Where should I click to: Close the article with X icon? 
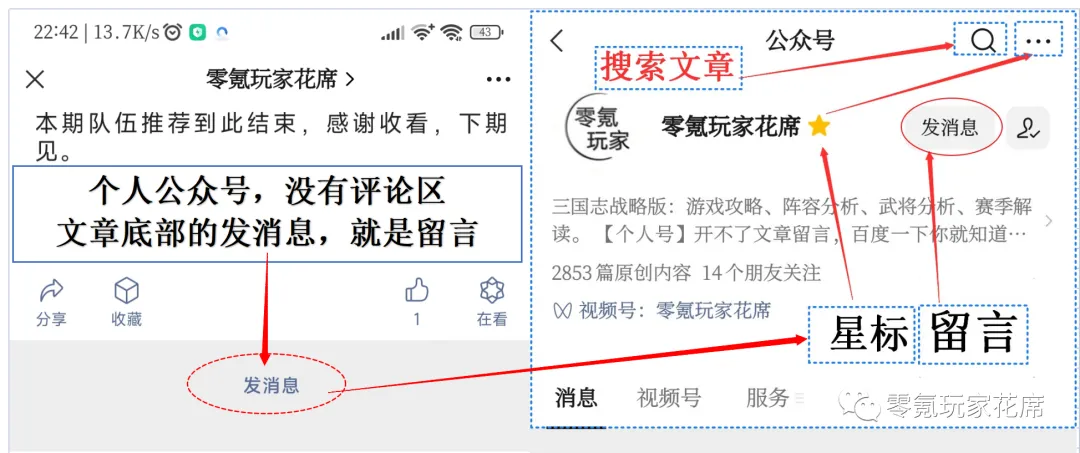(34, 79)
